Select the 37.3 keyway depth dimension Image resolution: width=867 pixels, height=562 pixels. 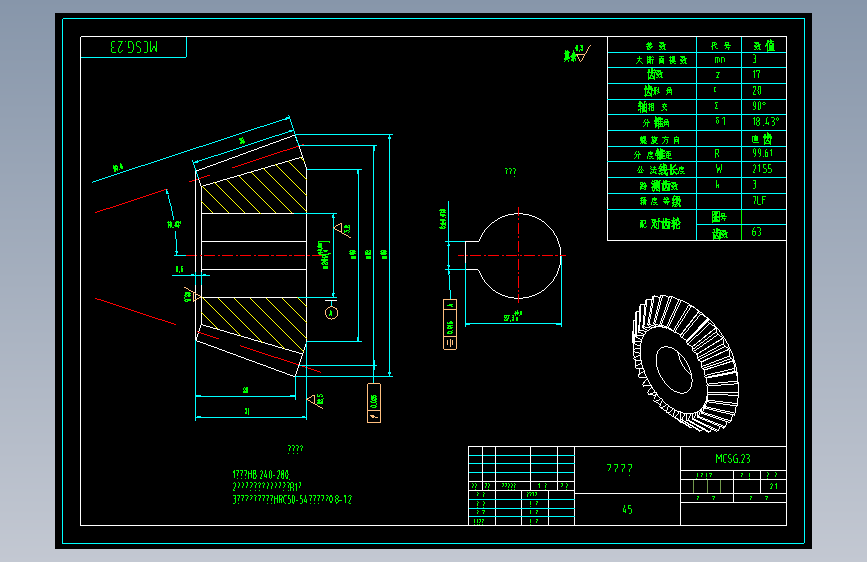pyautogui.click(x=512, y=317)
